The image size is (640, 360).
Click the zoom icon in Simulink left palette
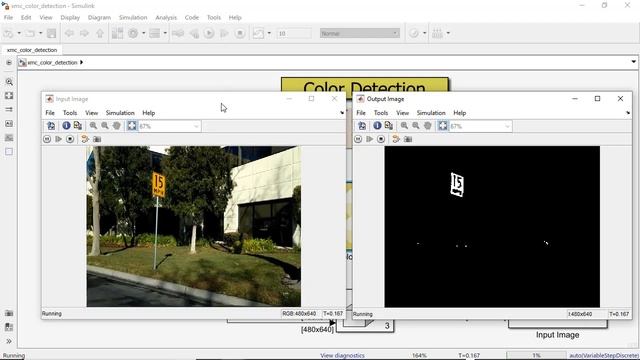pos(9,82)
